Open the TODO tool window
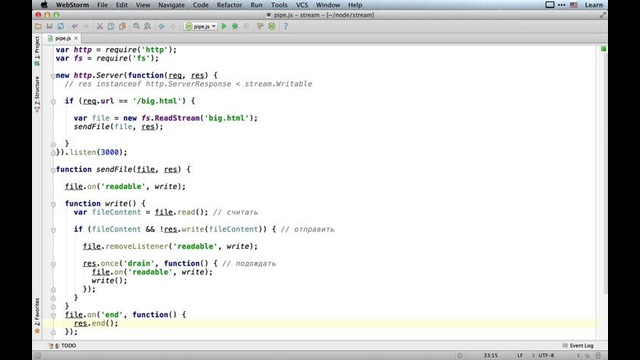This screenshot has width=640, height=360. 63,346
